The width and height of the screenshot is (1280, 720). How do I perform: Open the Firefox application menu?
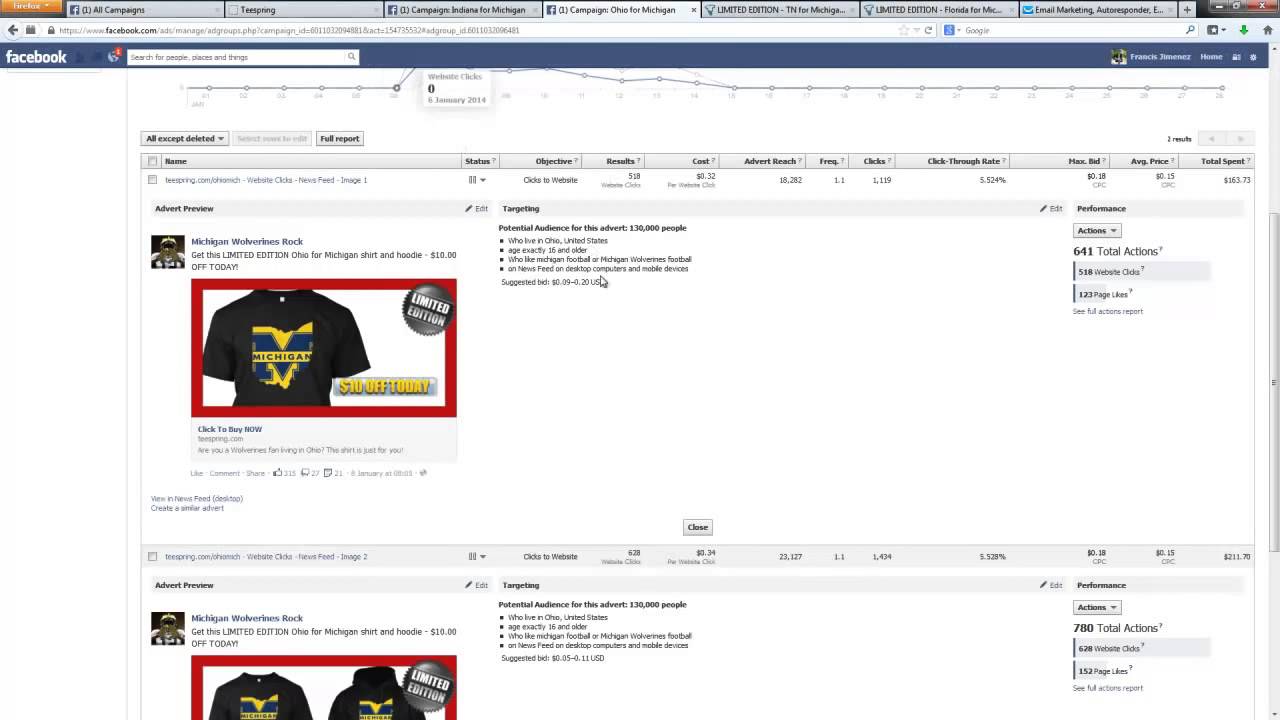click(33, 7)
